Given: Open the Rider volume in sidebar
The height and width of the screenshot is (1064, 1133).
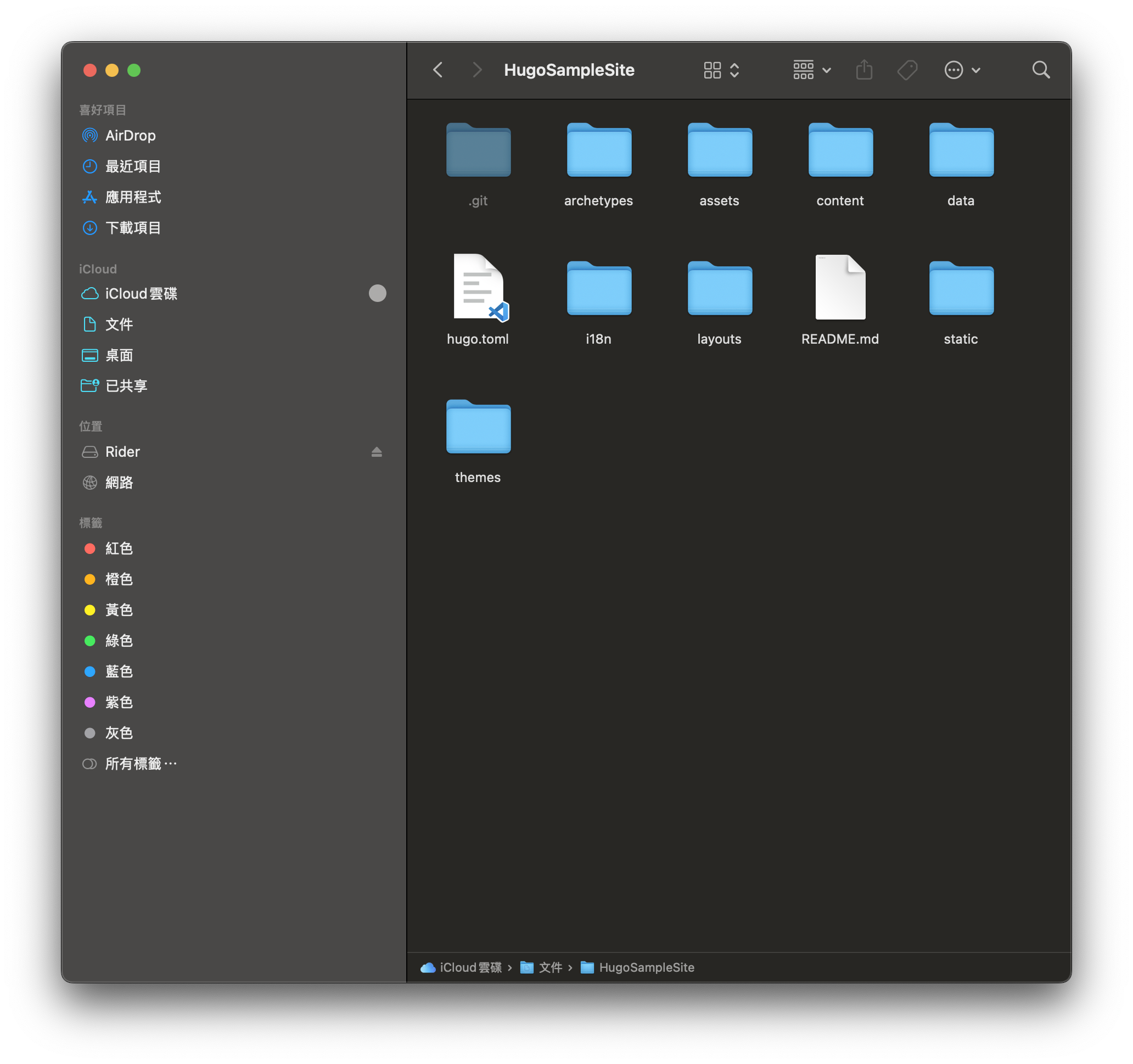Looking at the screenshot, I should click(x=234, y=452).
